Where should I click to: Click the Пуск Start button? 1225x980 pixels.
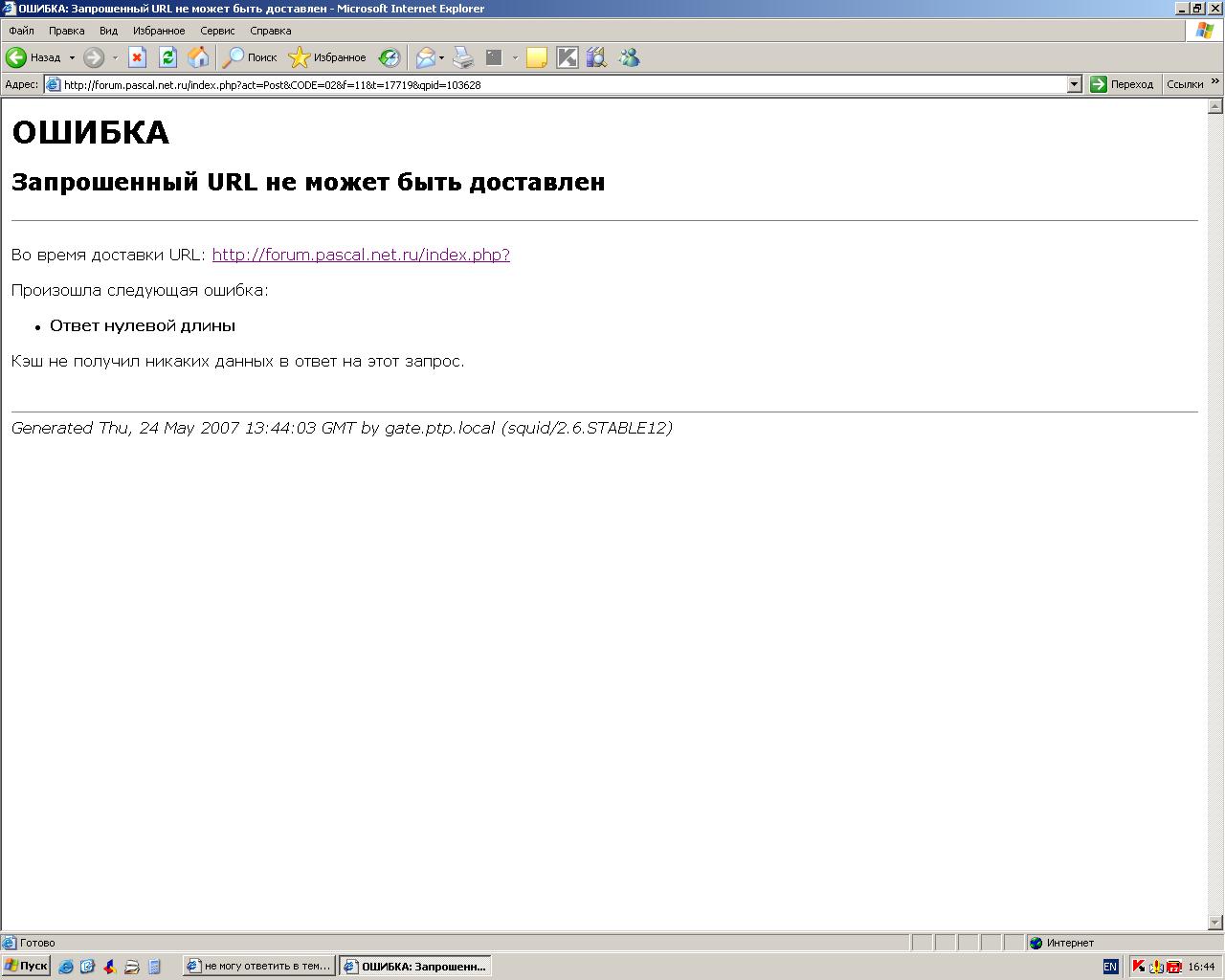(x=26, y=966)
